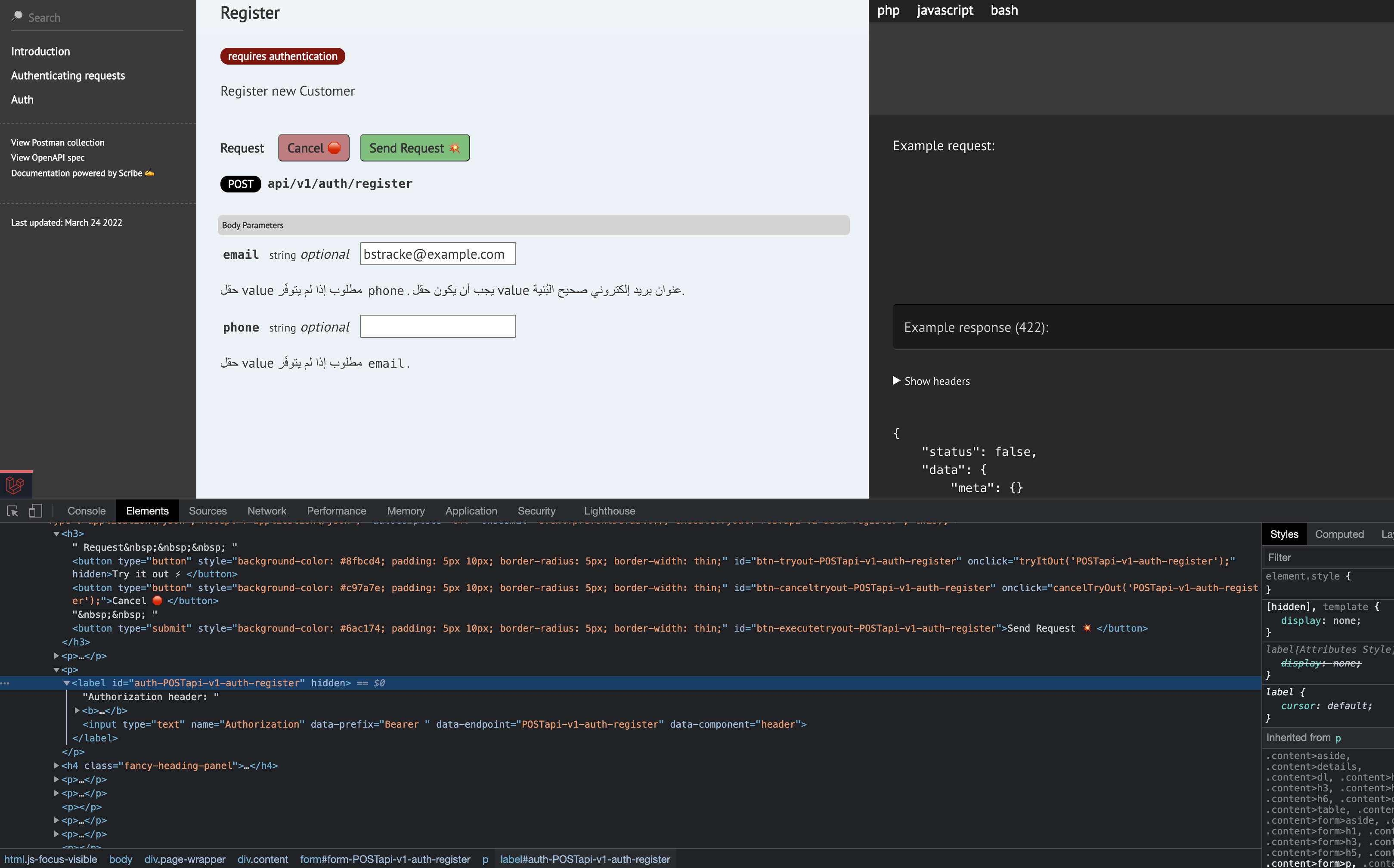The width and height of the screenshot is (1394, 868).
Task: Cancel the request with the Cancel button
Action: click(x=313, y=148)
